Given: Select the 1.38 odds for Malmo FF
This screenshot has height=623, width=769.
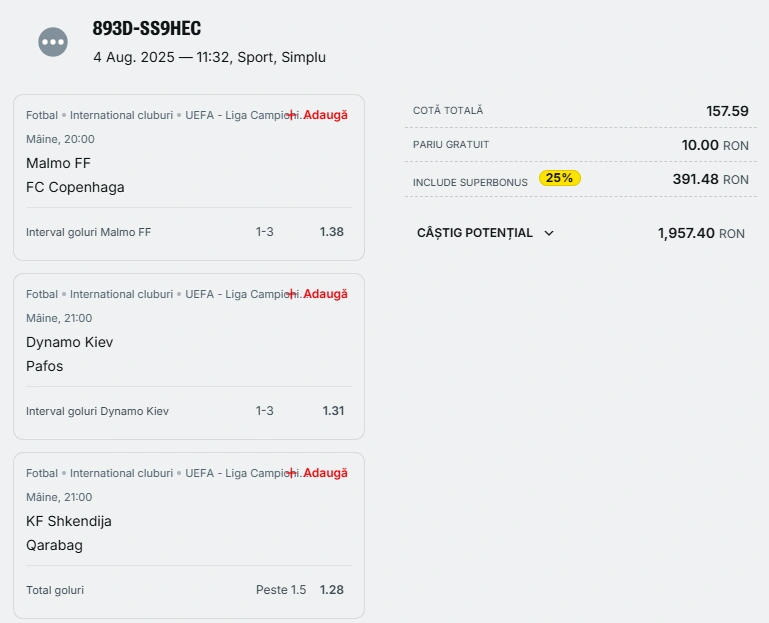Looking at the screenshot, I should [x=332, y=232].
